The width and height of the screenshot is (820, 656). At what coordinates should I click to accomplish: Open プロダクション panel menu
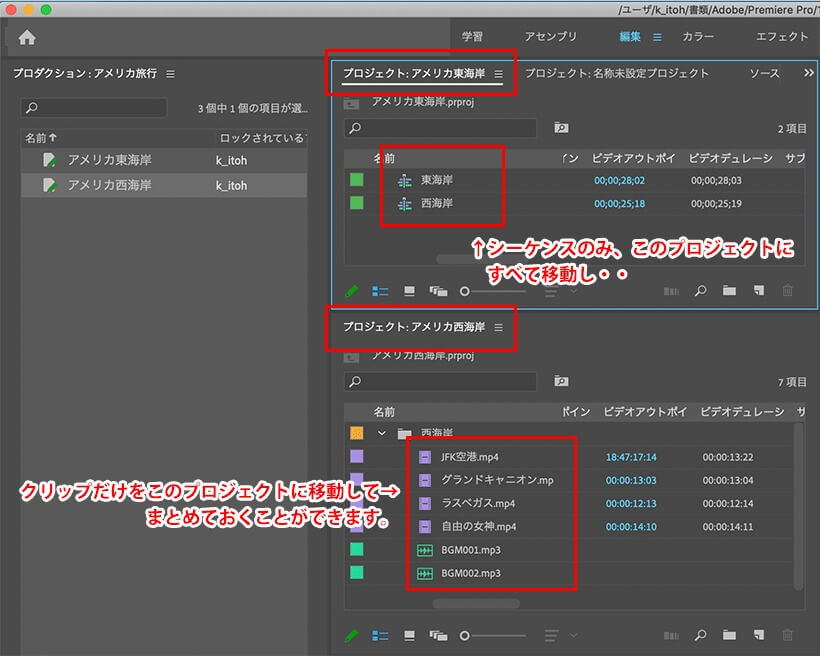coord(170,74)
